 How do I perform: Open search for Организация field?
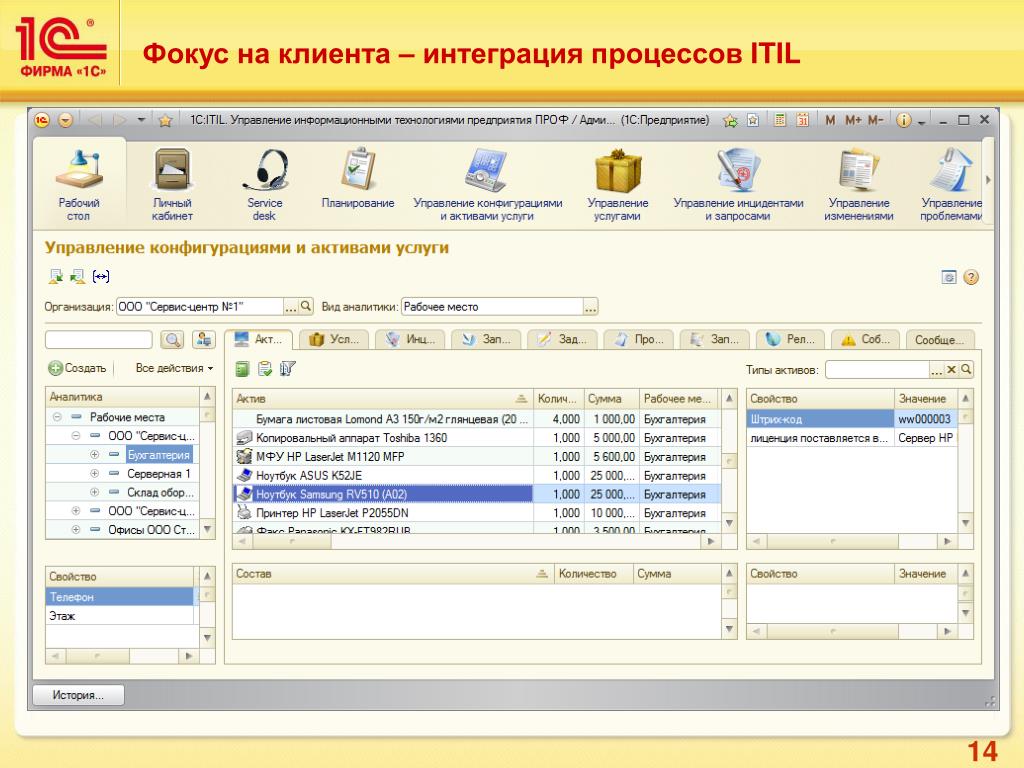pos(306,306)
